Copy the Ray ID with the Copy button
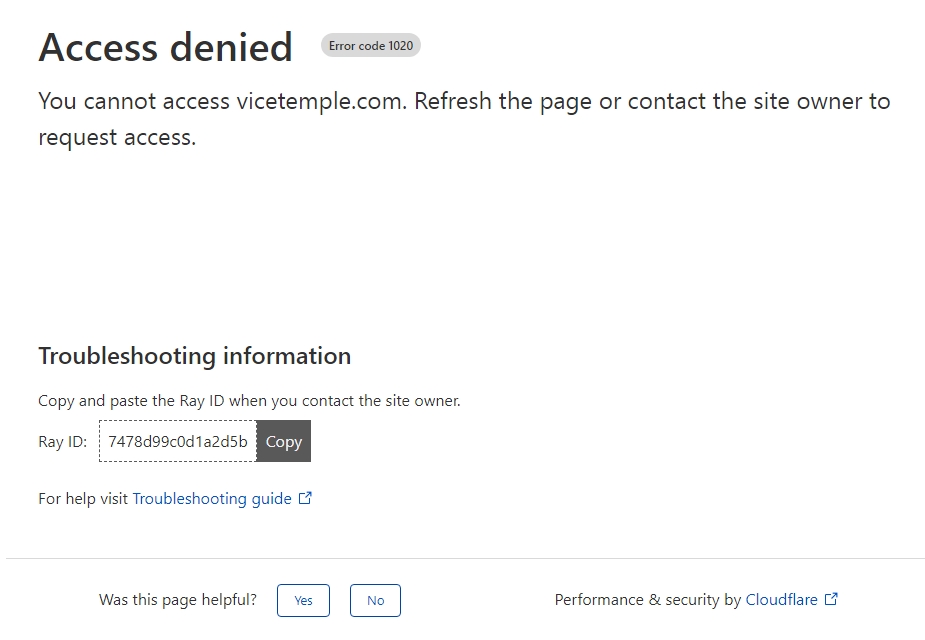925x640 pixels. pyautogui.click(x=284, y=441)
